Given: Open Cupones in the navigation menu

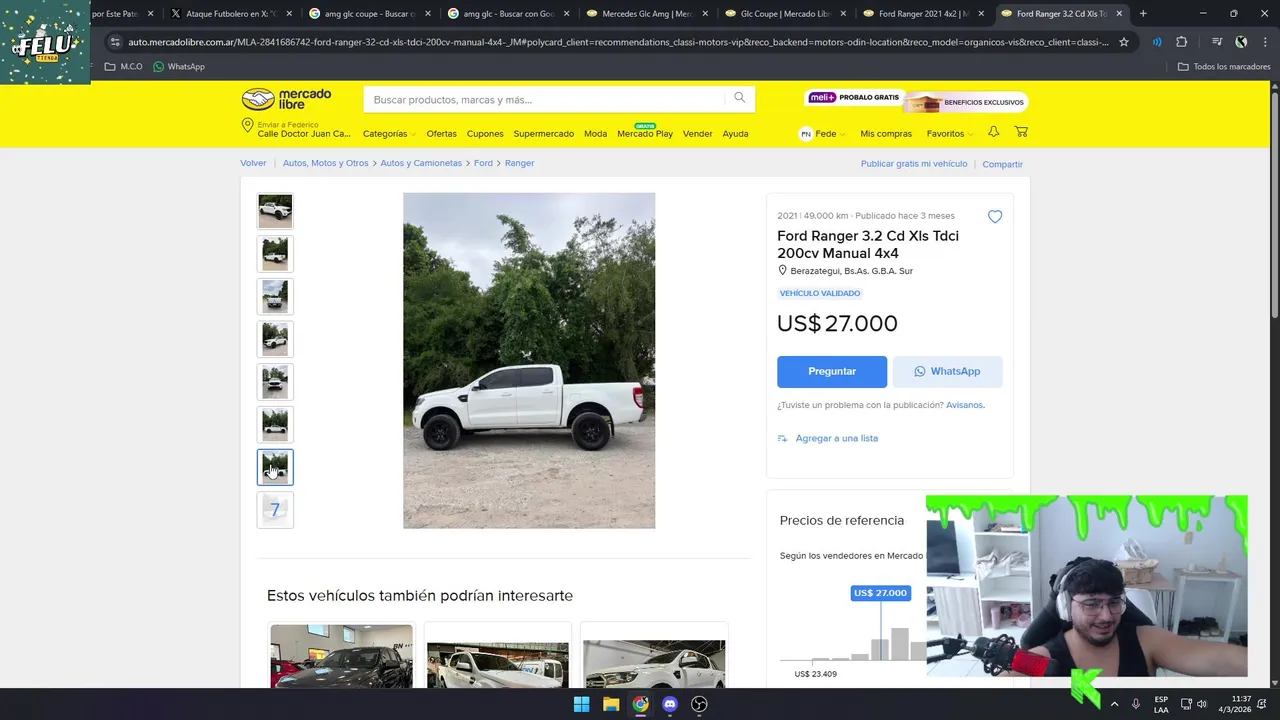Looking at the screenshot, I should coord(485,133).
